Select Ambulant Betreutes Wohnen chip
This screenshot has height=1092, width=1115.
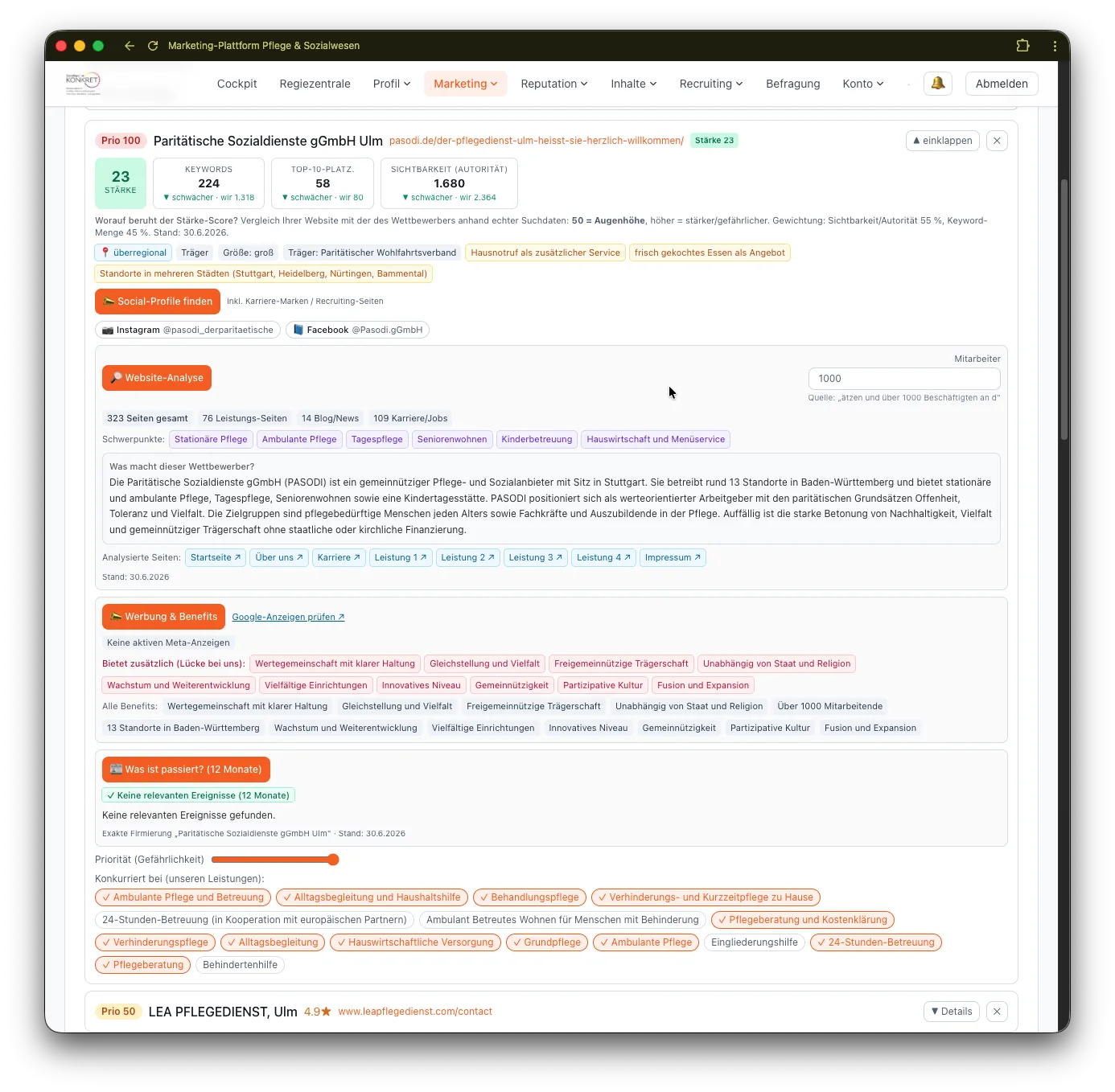[562, 920]
